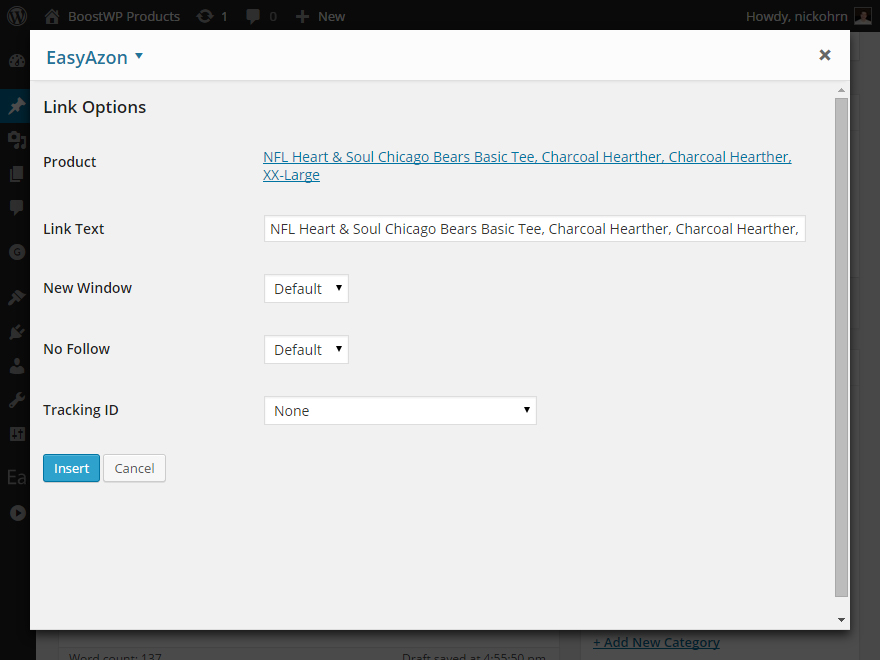The height and width of the screenshot is (660, 880).
Task: Open the comments bubble icon in admin bar
Action: point(253,16)
